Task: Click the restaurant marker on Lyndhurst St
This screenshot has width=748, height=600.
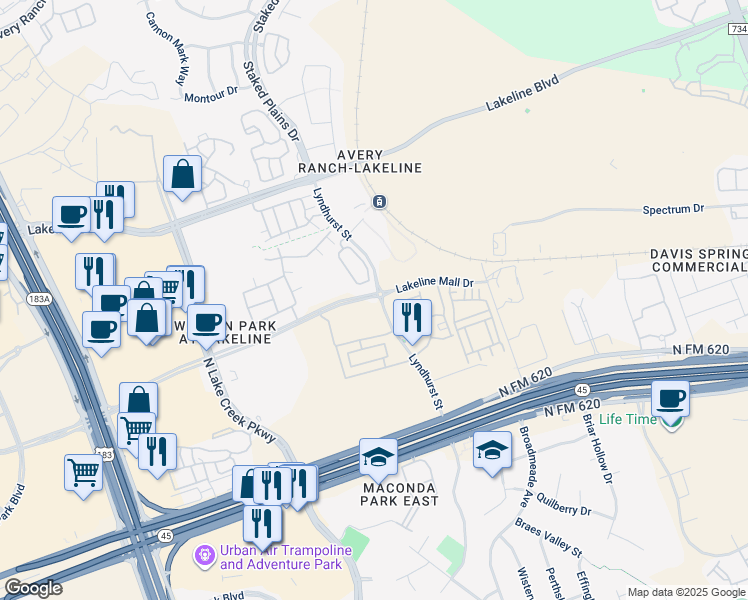Action: pyautogui.click(x=412, y=321)
